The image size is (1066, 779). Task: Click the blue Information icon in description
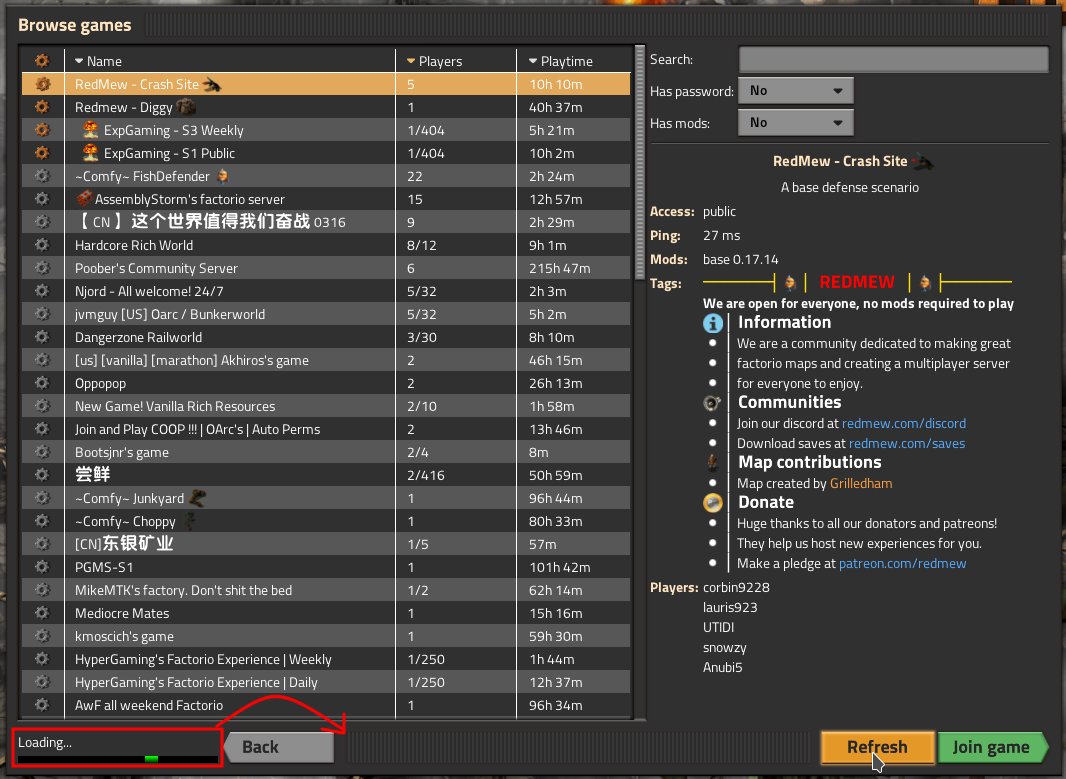[x=712, y=323]
